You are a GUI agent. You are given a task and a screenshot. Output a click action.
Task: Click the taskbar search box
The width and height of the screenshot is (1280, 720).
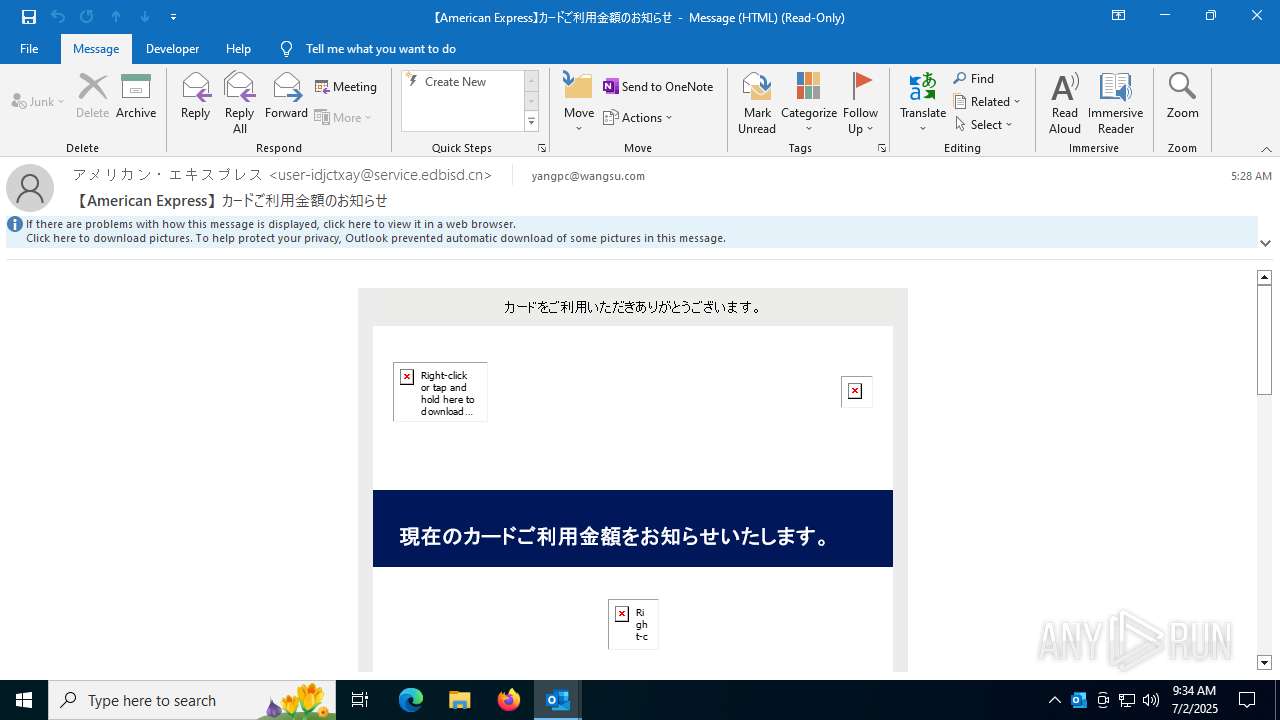[x=192, y=700]
